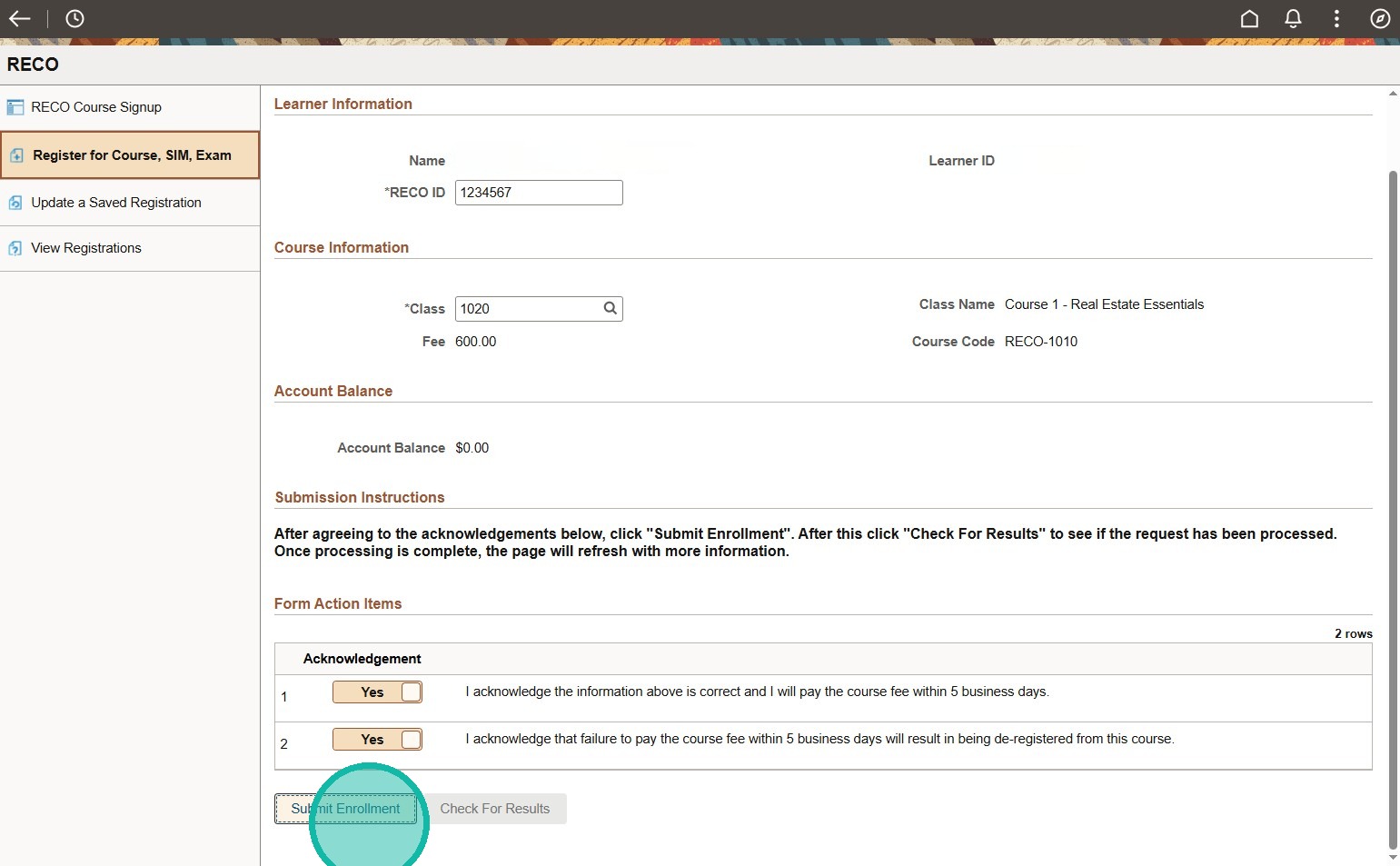Go to Home via house icon
Viewport: 1400px width, 866px height.
(1249, 19)
